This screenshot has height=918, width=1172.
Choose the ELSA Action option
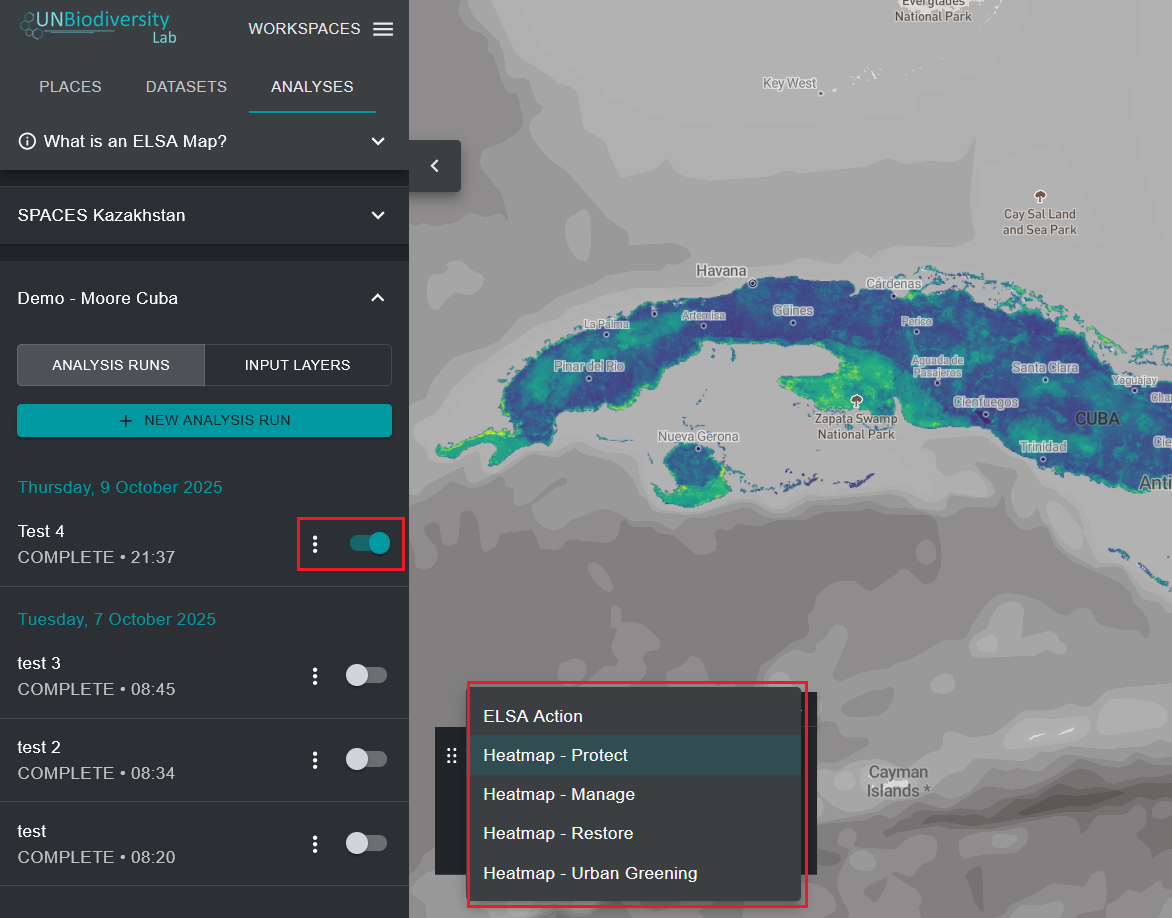pos(533,716)
